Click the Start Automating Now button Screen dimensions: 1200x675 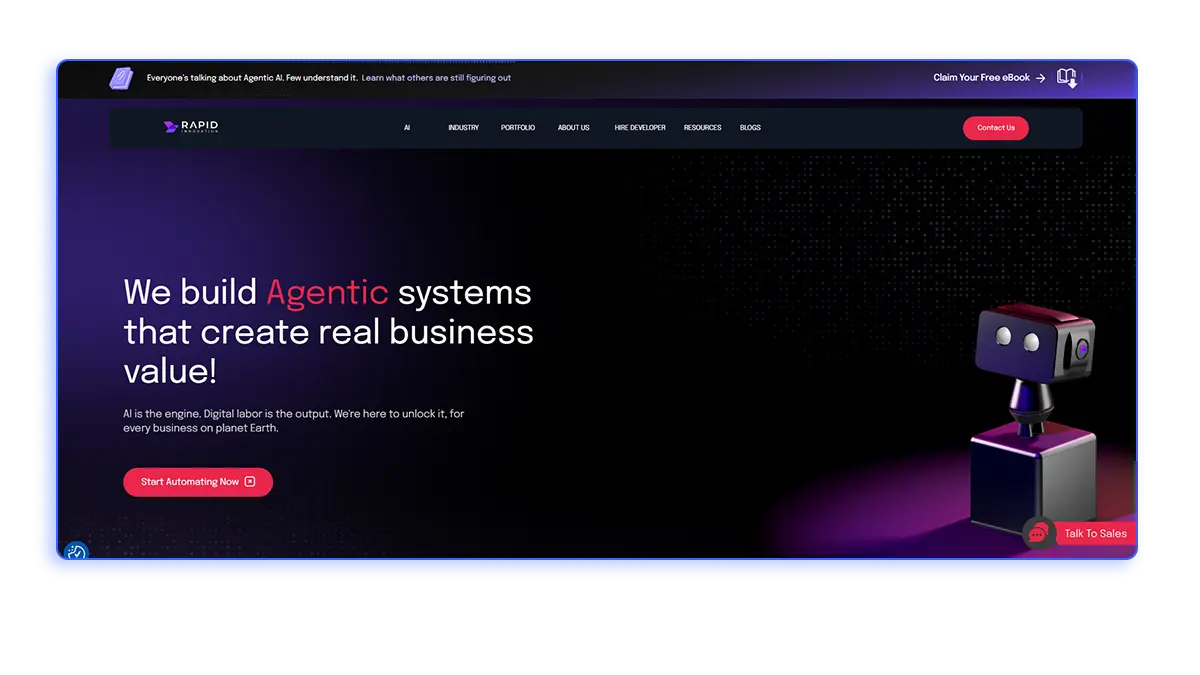point(197,482)
